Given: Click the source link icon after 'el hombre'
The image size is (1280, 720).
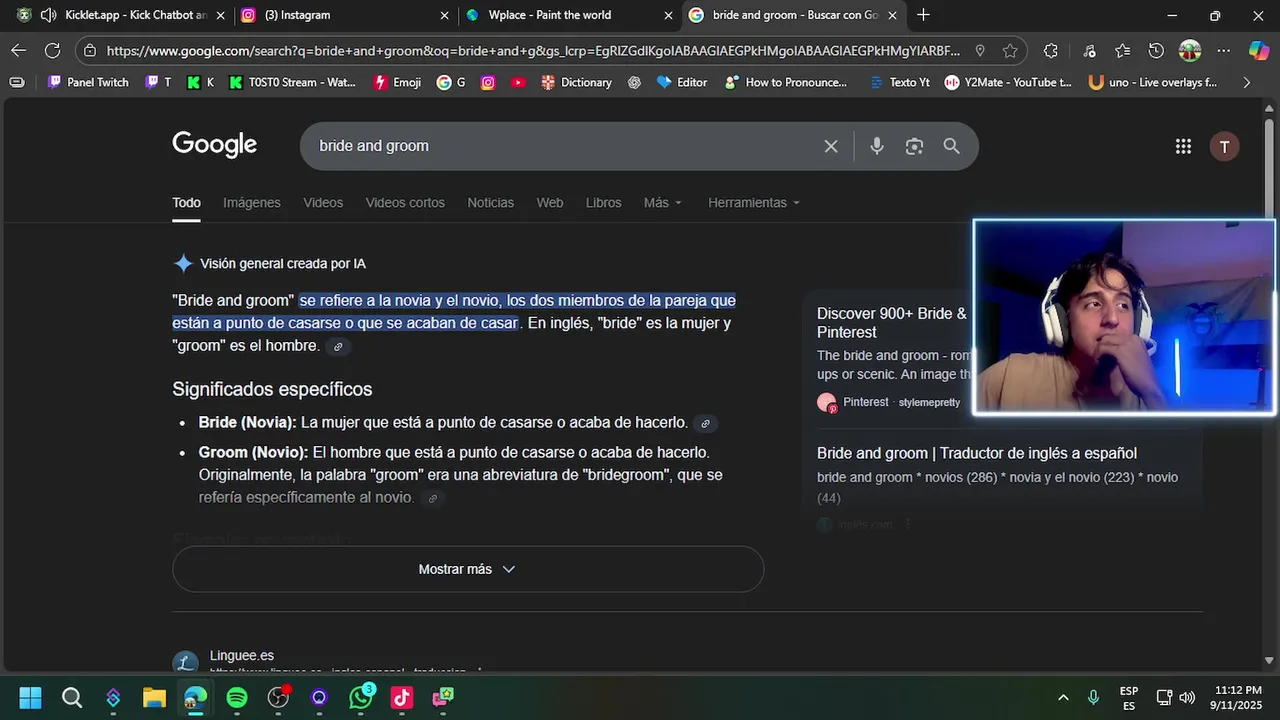Looking at the screenshot, I should click(x=338, y=347).
